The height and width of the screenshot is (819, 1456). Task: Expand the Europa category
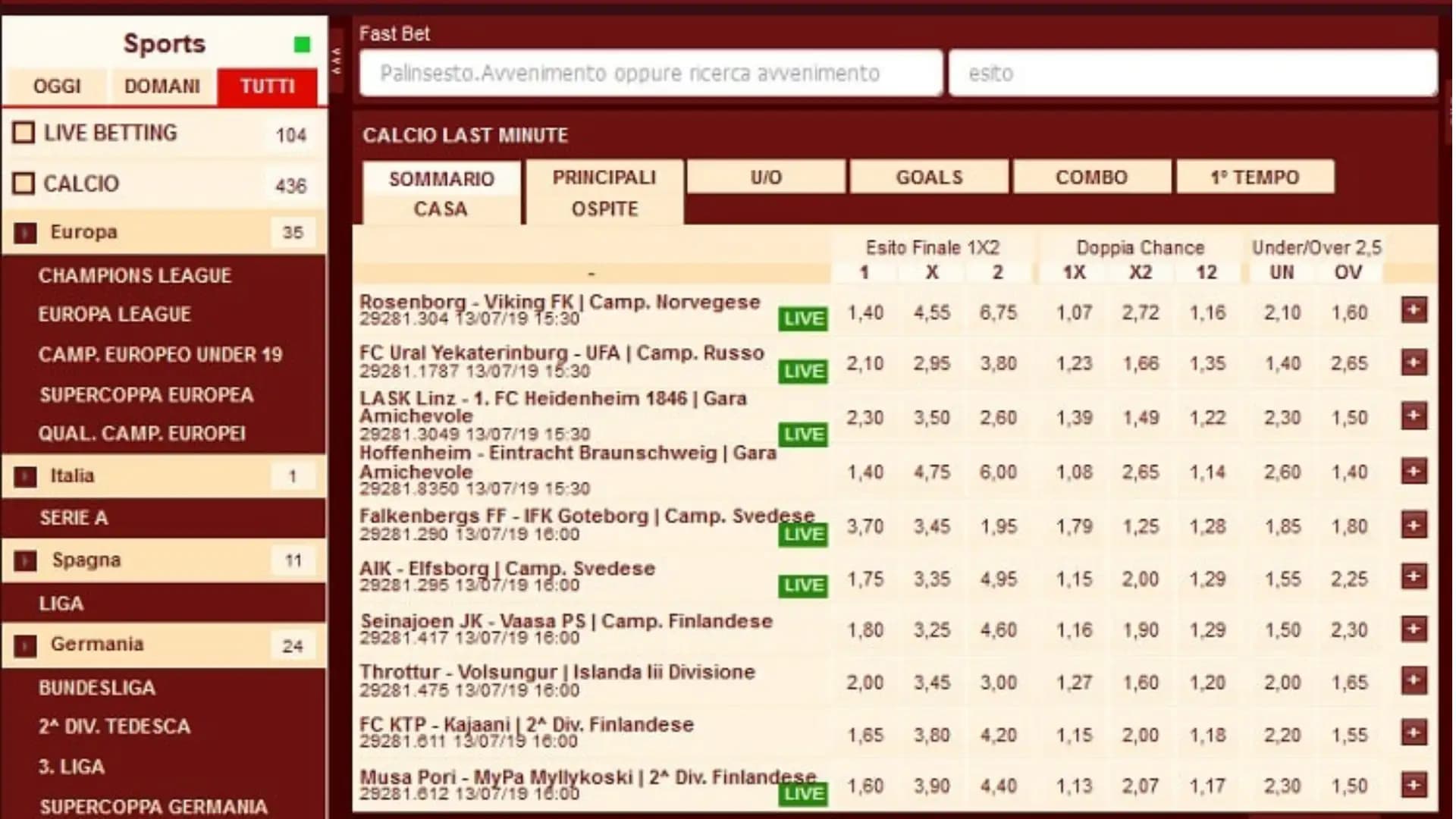pyautogui.click(x=26, y=232)
